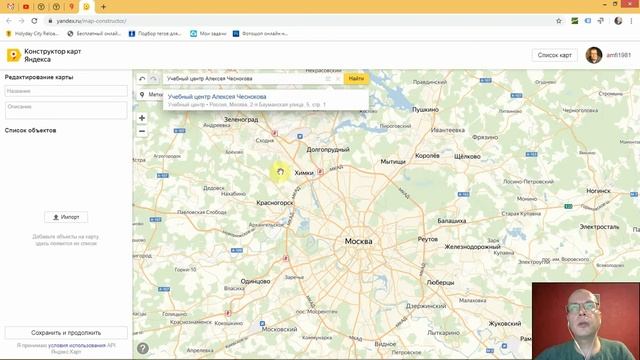640x360 pixels.
Task: Click the yellow Найти search button
Action: 356,78
